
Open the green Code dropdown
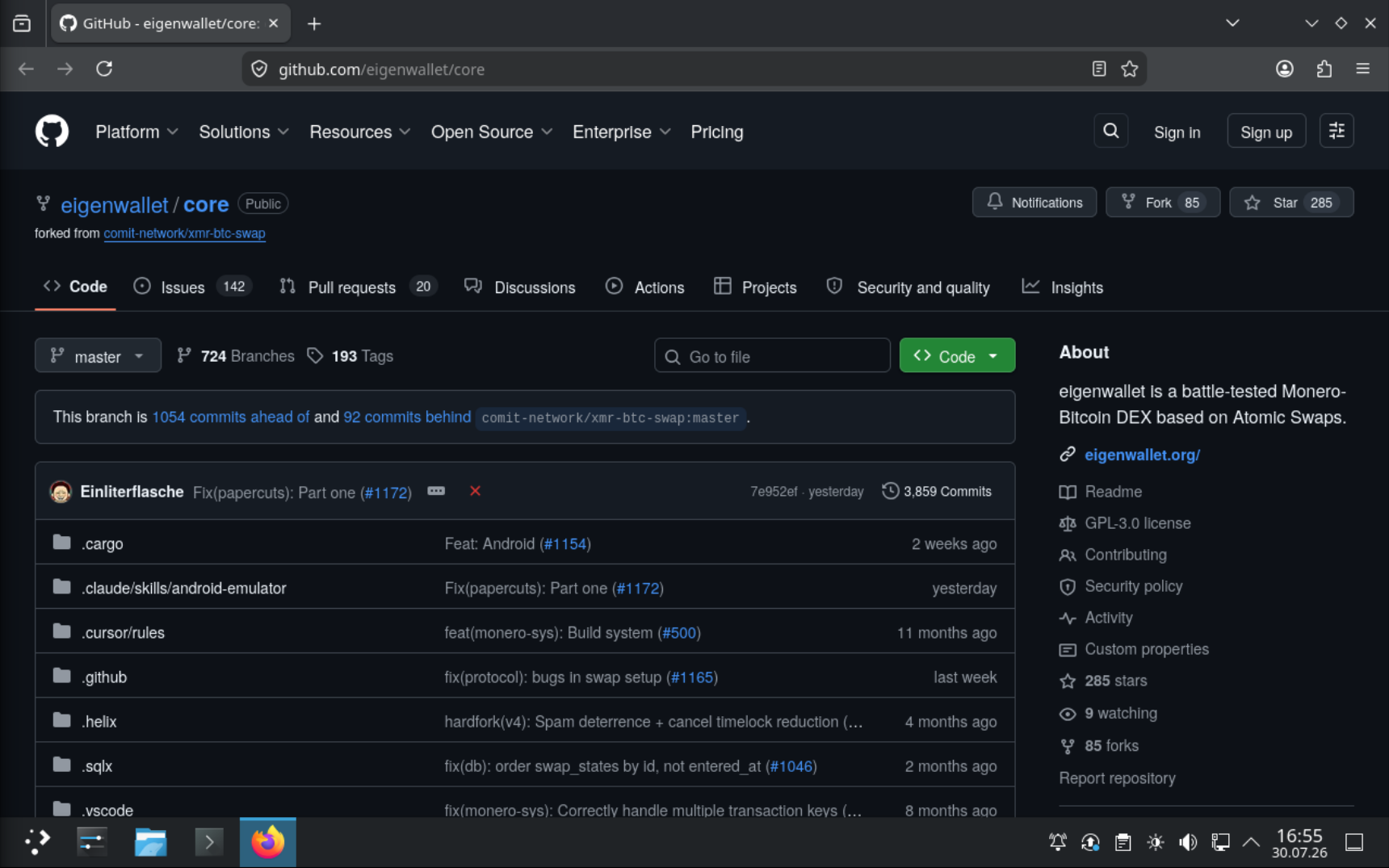(x=957, y=355)
